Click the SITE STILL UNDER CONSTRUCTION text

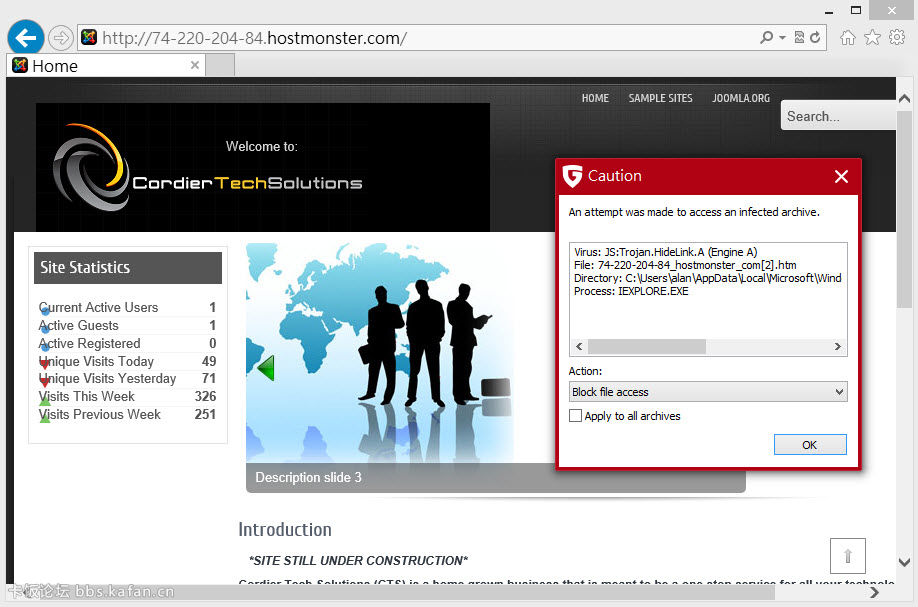[x=358, y=561]
